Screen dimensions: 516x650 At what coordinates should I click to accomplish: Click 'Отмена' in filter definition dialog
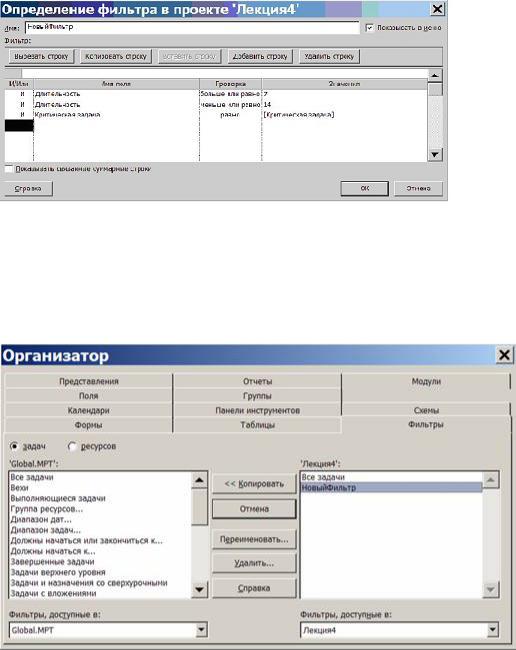(x=418, y=188)
